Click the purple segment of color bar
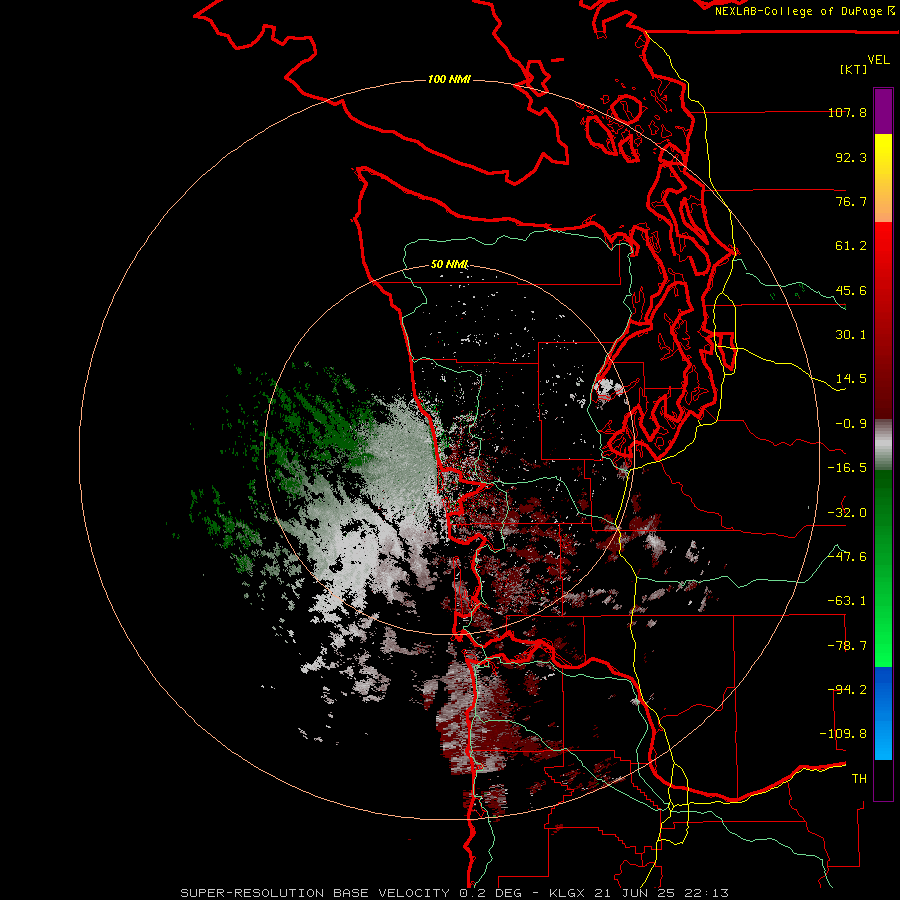The width and height of the screenshot is (900, 900). pyautogui.click(x=883, y=111)
